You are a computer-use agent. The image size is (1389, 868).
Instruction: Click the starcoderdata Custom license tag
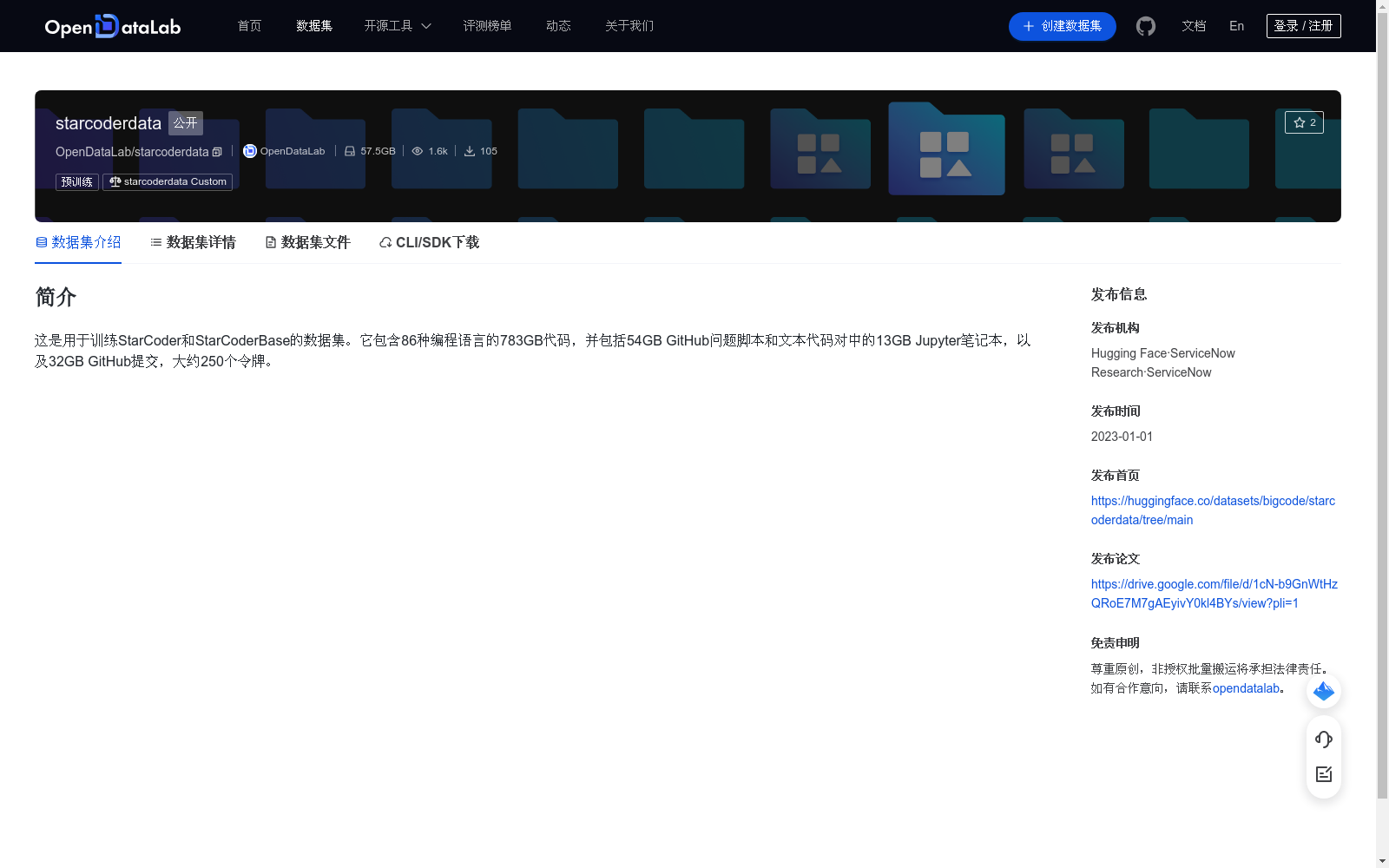click(x=168, y=181)
